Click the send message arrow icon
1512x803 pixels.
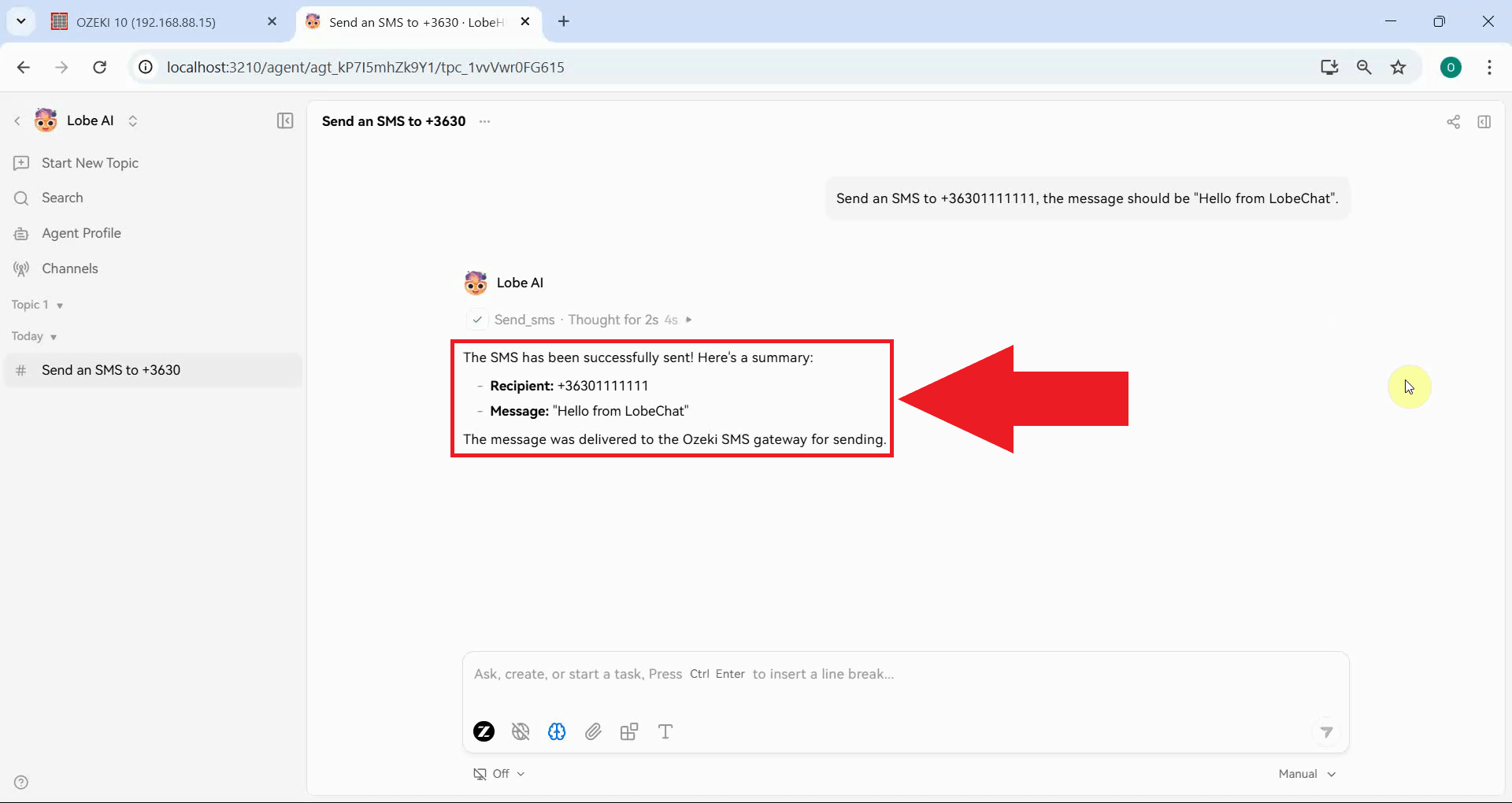[x=1326, y=732]
